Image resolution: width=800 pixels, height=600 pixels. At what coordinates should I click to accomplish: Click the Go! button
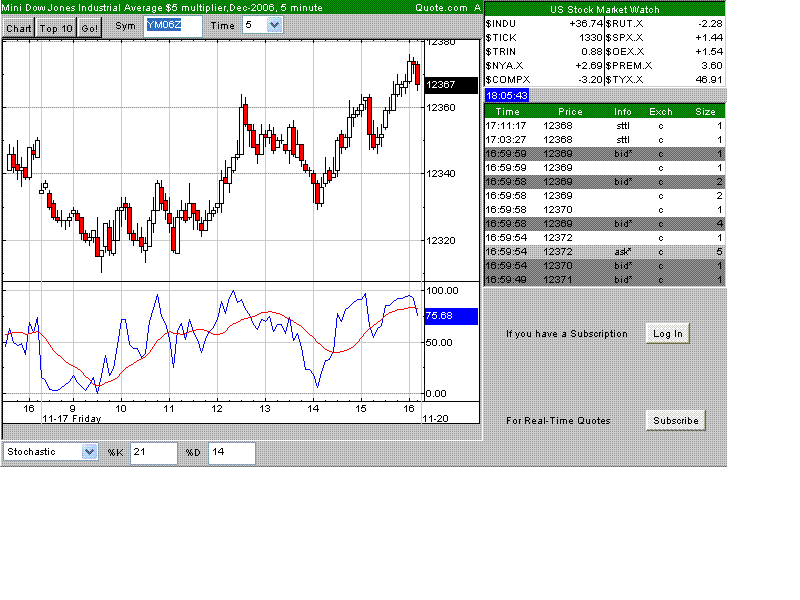(x=89, y=28)
